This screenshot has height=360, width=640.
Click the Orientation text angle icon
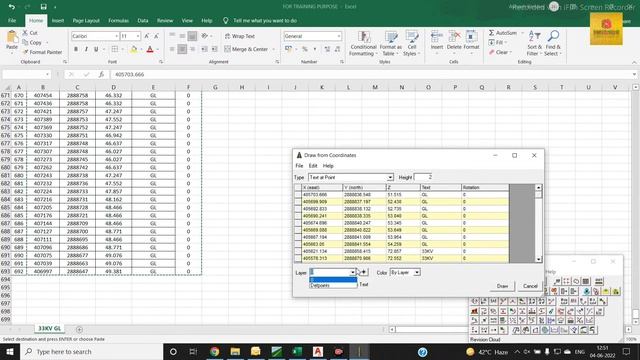204,36
